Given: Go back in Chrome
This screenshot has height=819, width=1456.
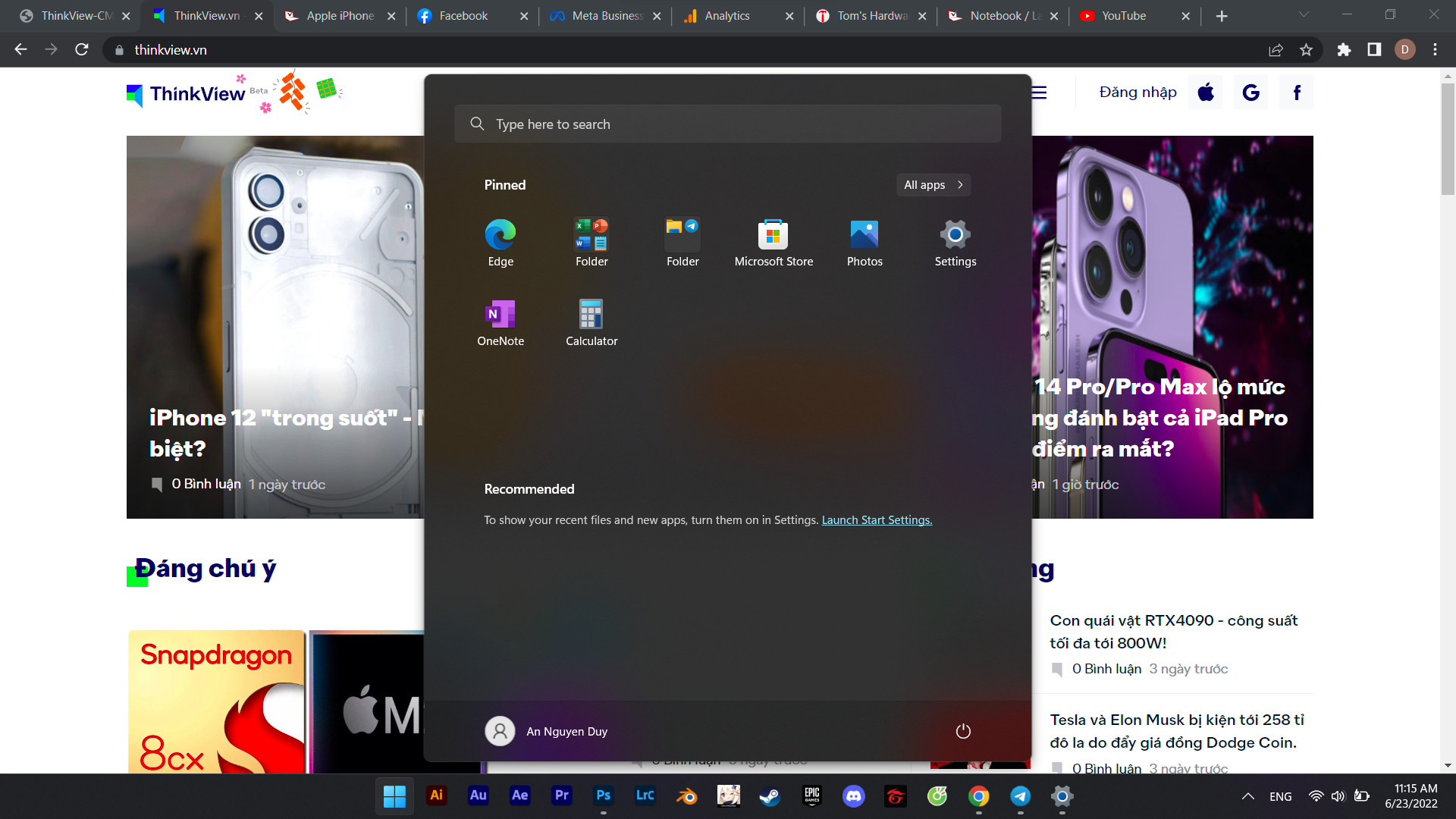Looking at the screenshot, I should point(21,49).
